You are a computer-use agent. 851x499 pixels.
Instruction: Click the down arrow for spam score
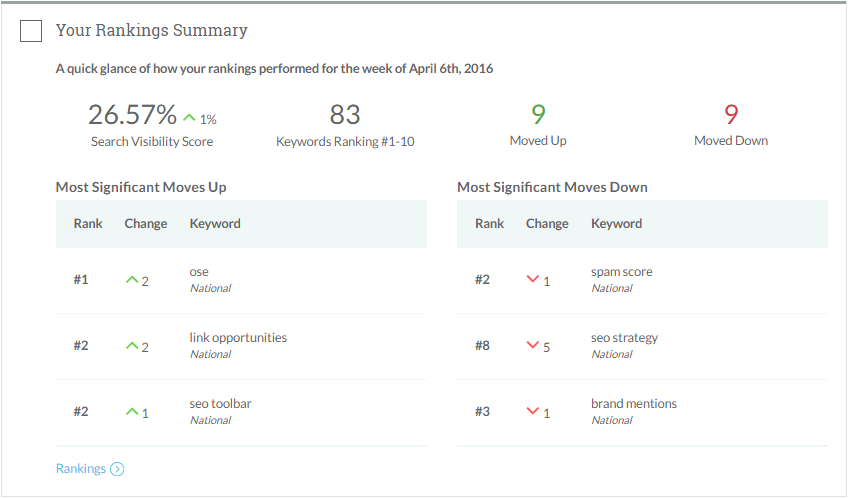click(532, 280)
